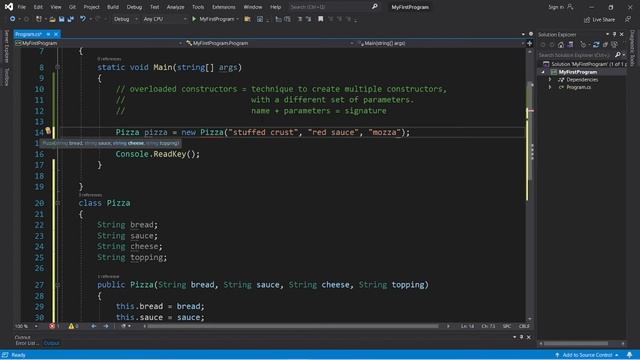Image resolution: width=640 pixels, height=360 pixels.
Task: Click the notifications bell in the status bar
Action: click(629, 355)
